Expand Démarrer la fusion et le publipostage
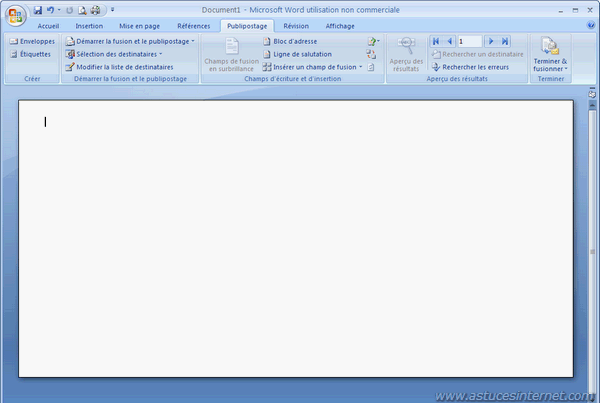Image resolution: width=600 pixels, height=403 pixels. coord(130,41)
